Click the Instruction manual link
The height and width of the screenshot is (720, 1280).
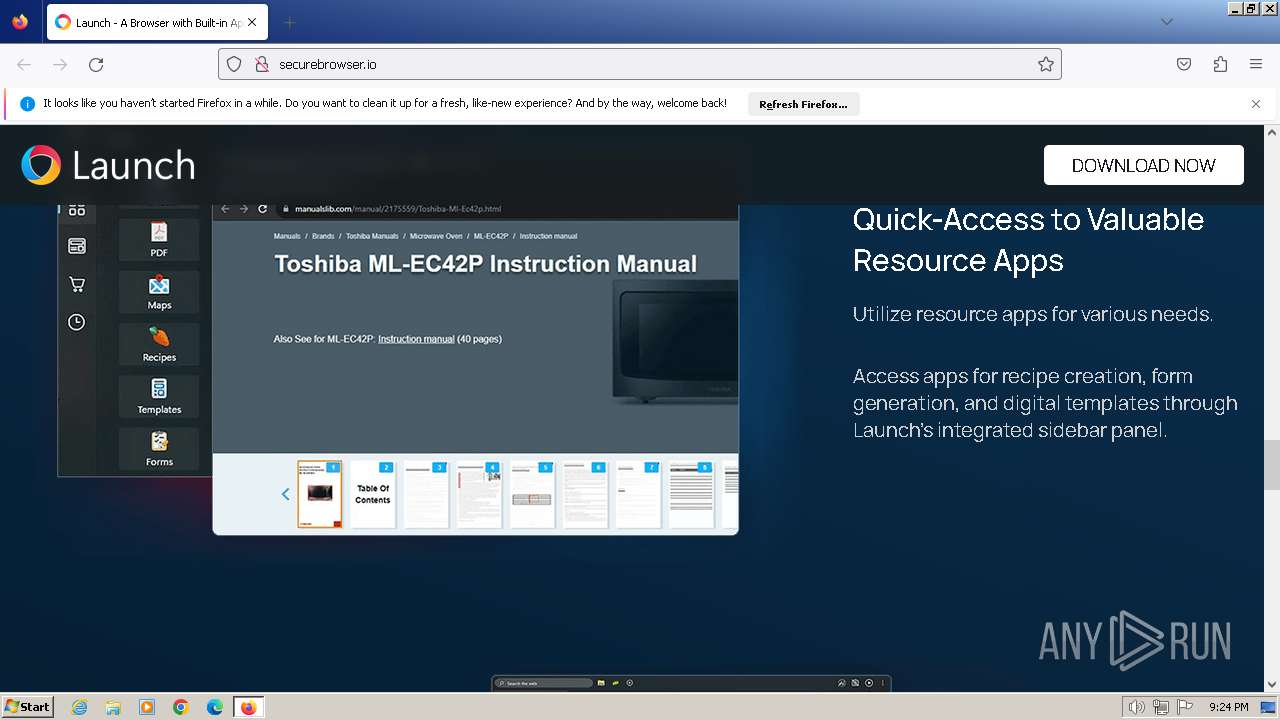(416, 339)
